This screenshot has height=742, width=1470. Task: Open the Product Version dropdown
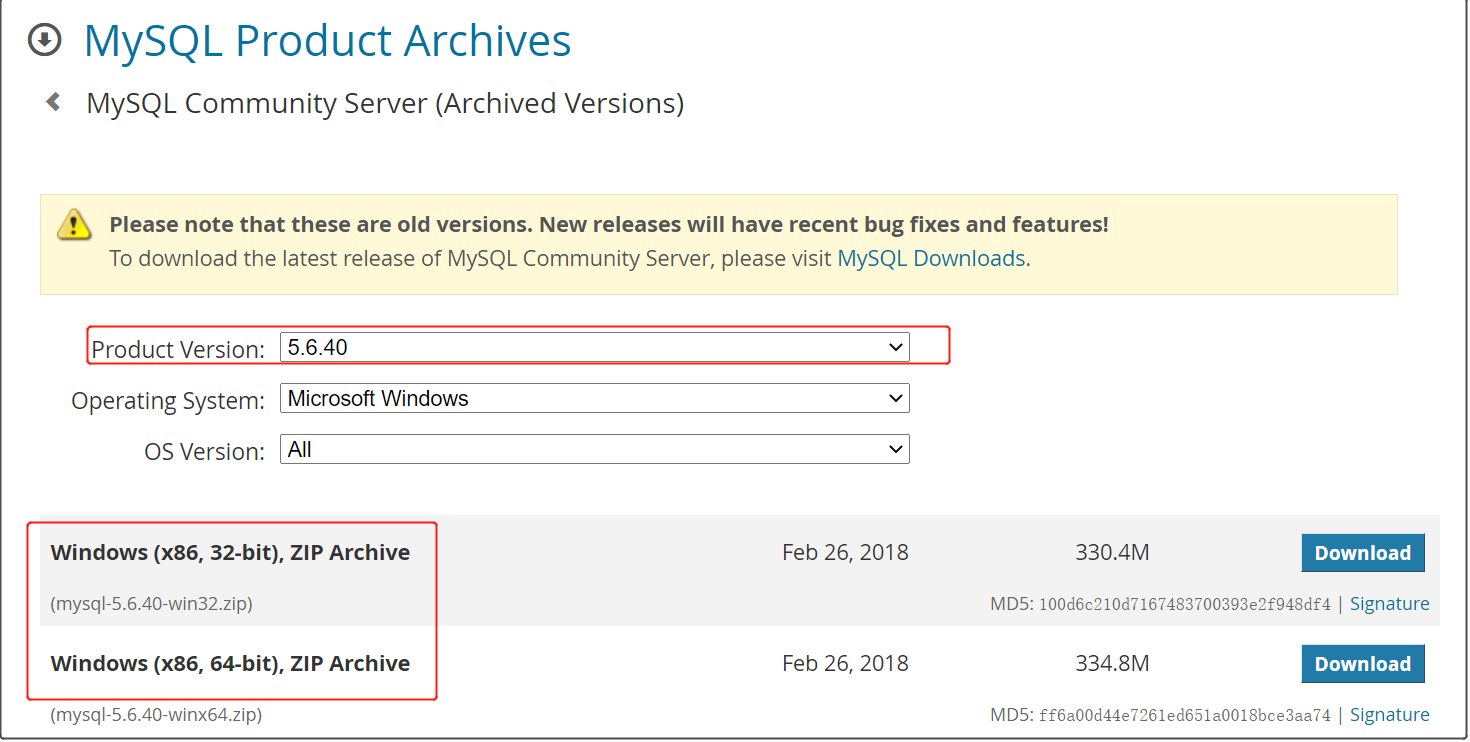[x=594, y=348]
